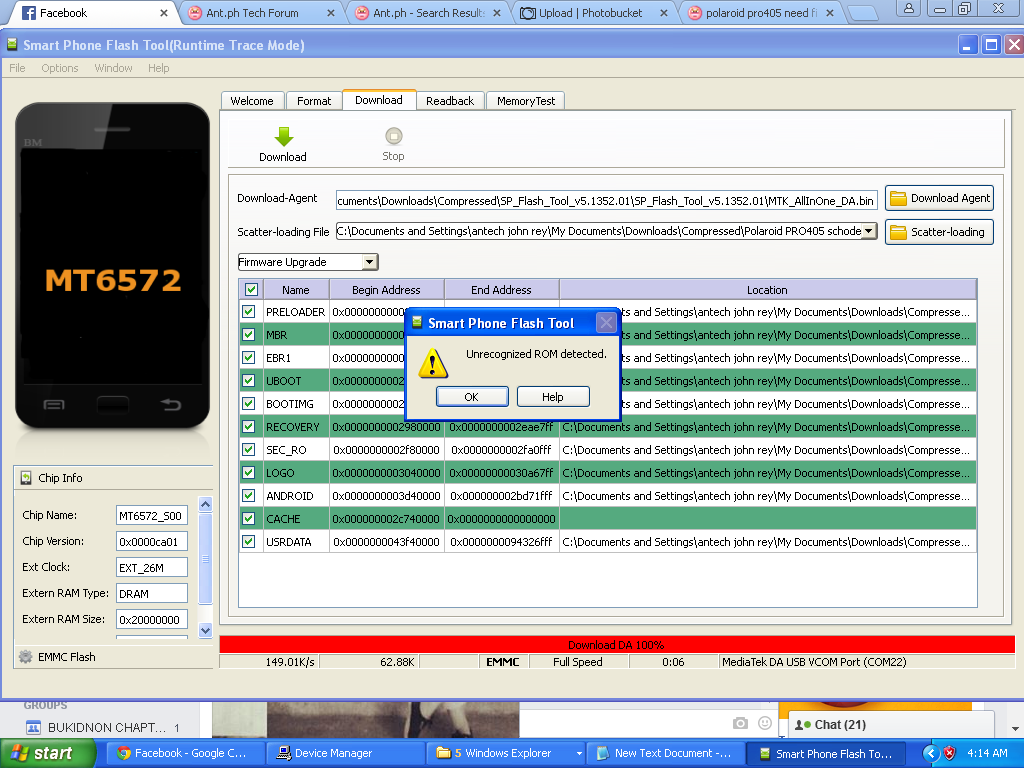Click the Facebook tab favicon
Screen dimensions: 1024x768
[29, 13]
